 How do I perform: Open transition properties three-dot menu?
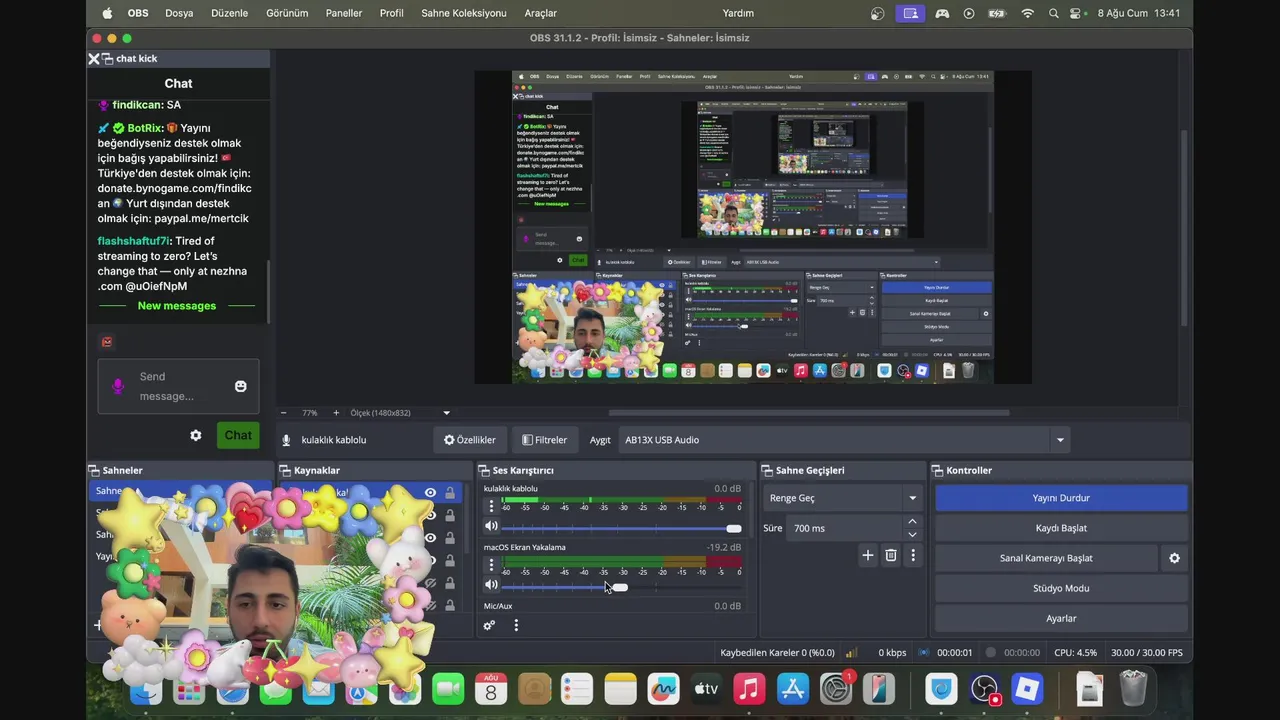(x=913, y=555)
